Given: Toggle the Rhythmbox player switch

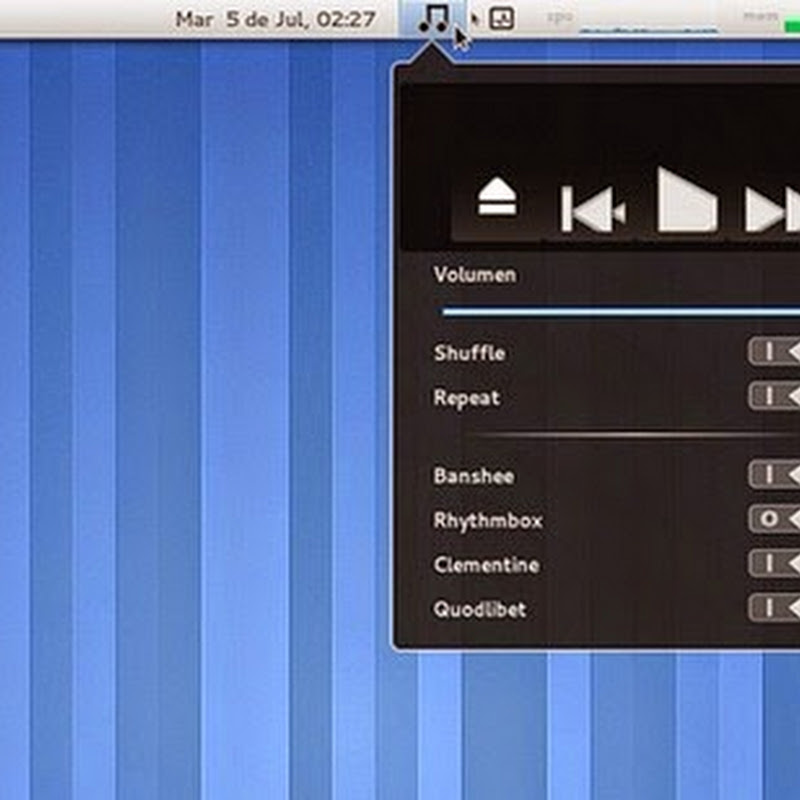Looking at the screenshot, I should click(774, 519).
